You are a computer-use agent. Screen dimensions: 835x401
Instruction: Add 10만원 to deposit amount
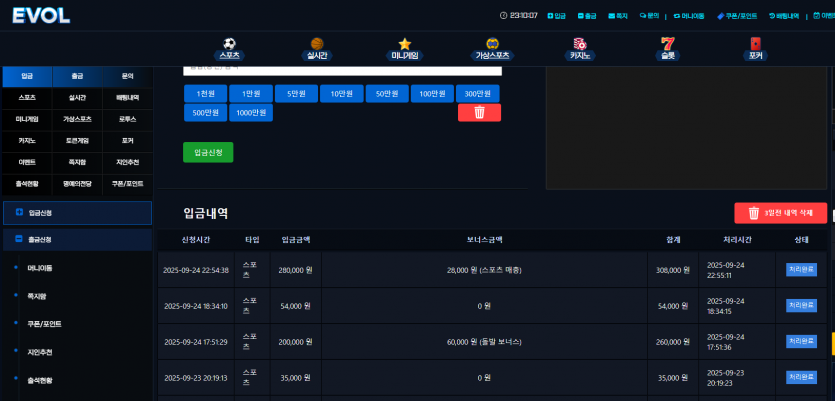click(342, 93)
